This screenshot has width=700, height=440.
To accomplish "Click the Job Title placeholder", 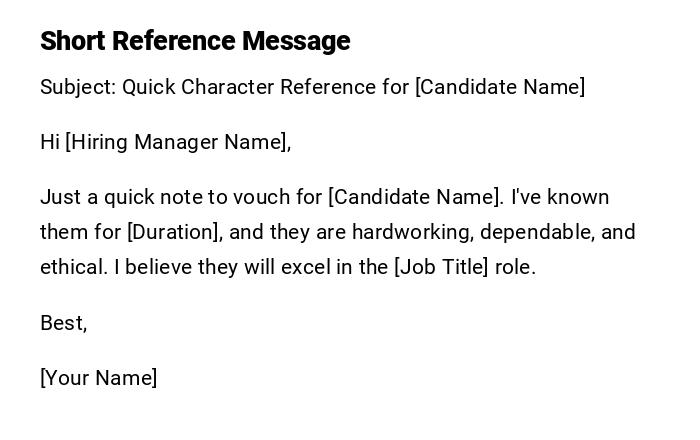I will [442, 267].
